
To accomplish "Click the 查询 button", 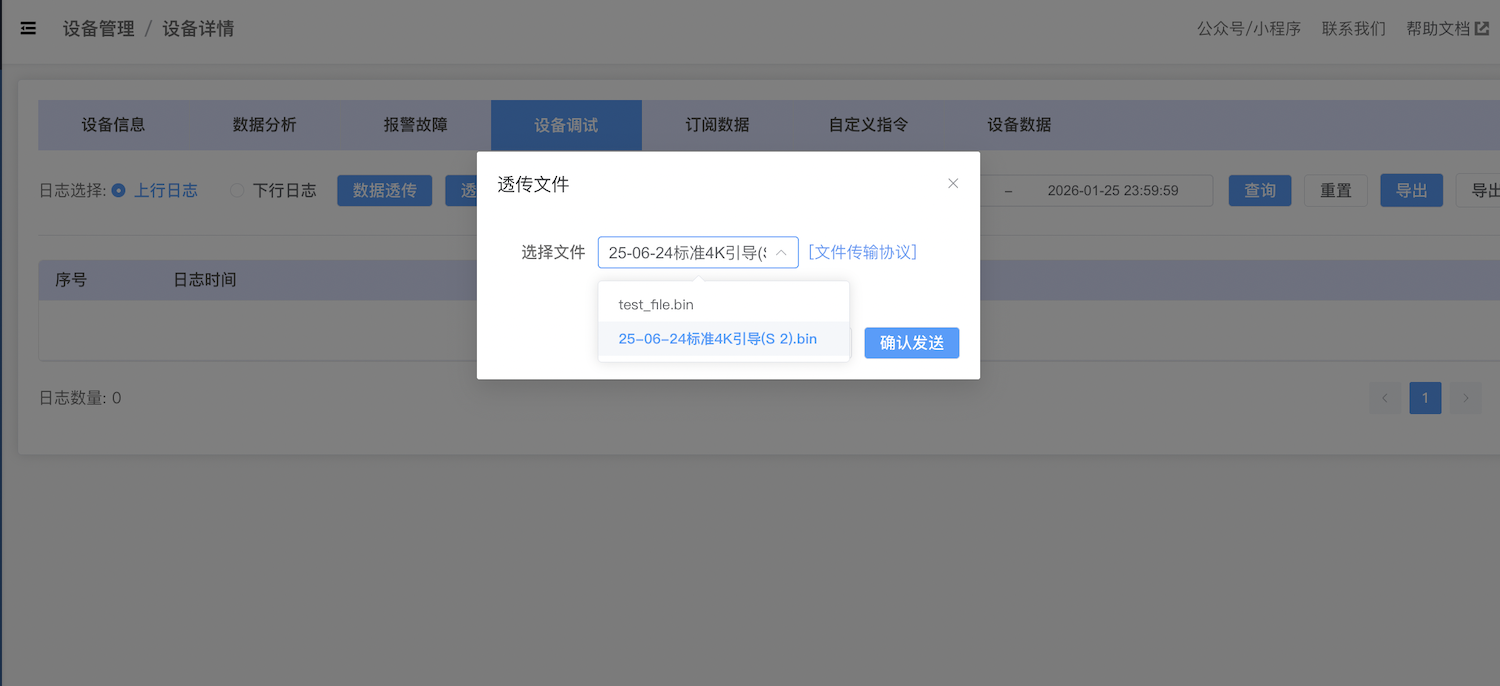I will (x=1259, y=190).
